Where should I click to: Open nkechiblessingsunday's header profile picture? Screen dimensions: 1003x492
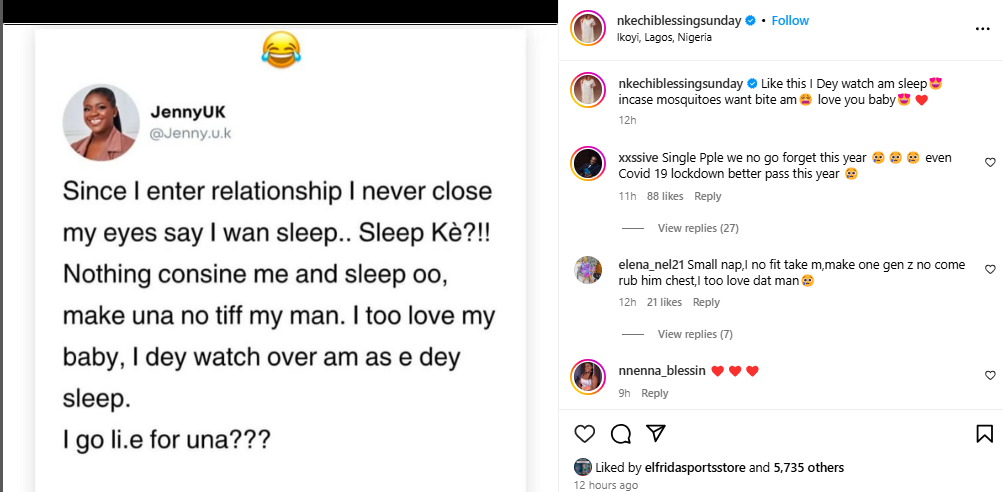587,27
